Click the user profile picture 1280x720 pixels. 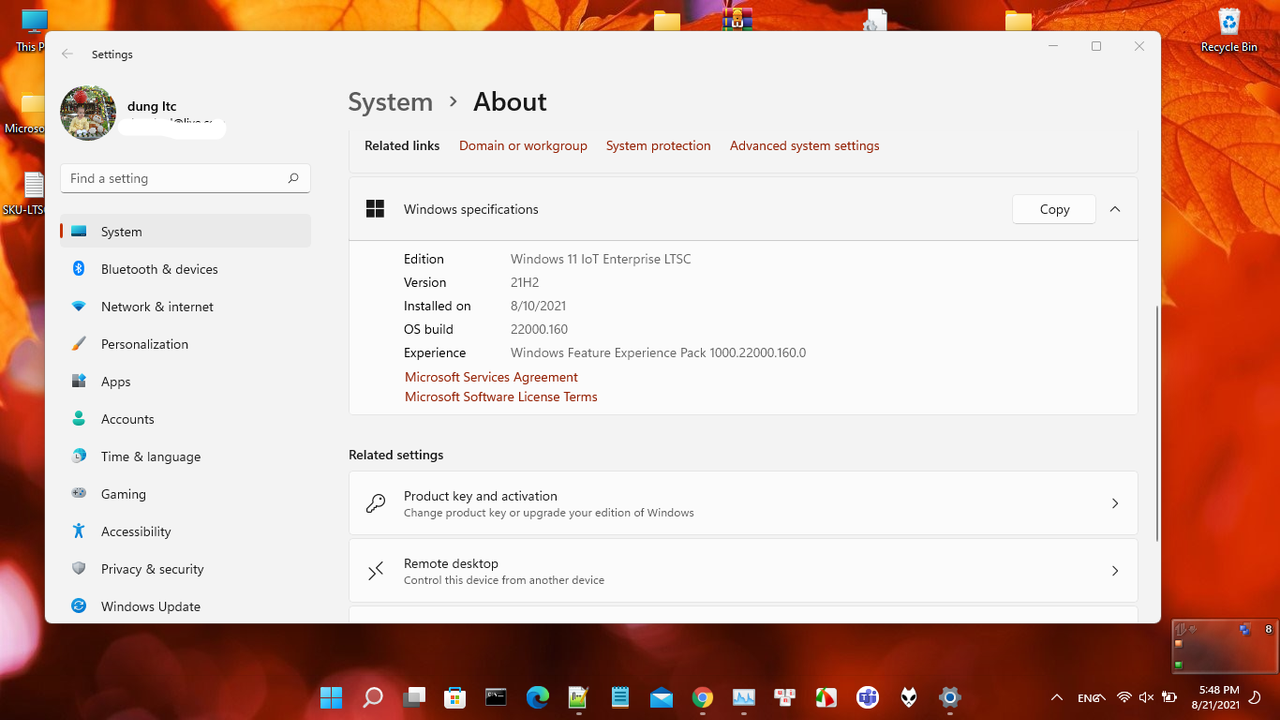[88, 113]
